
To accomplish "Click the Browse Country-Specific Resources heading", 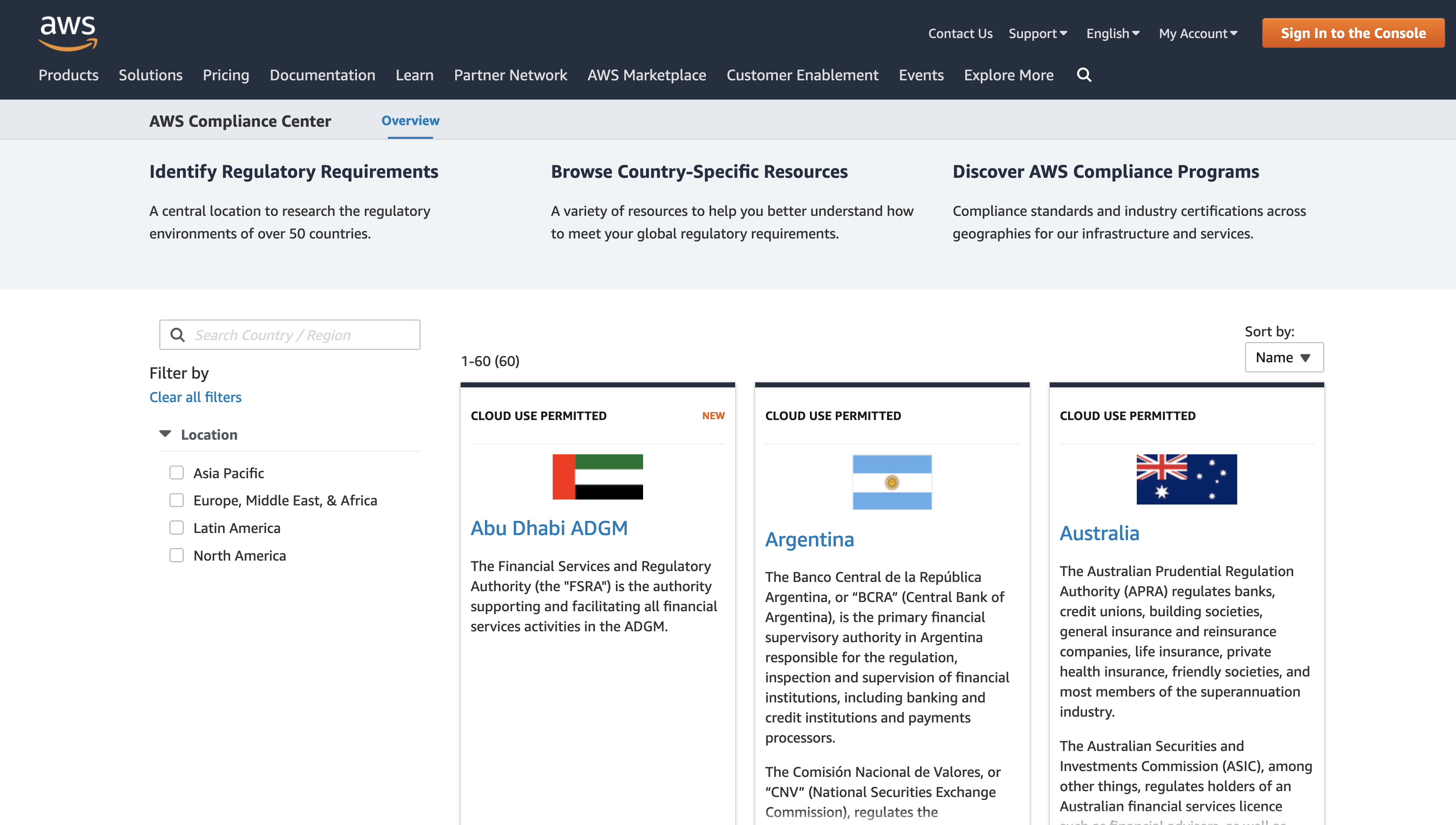I will click(x=699, y=172).
